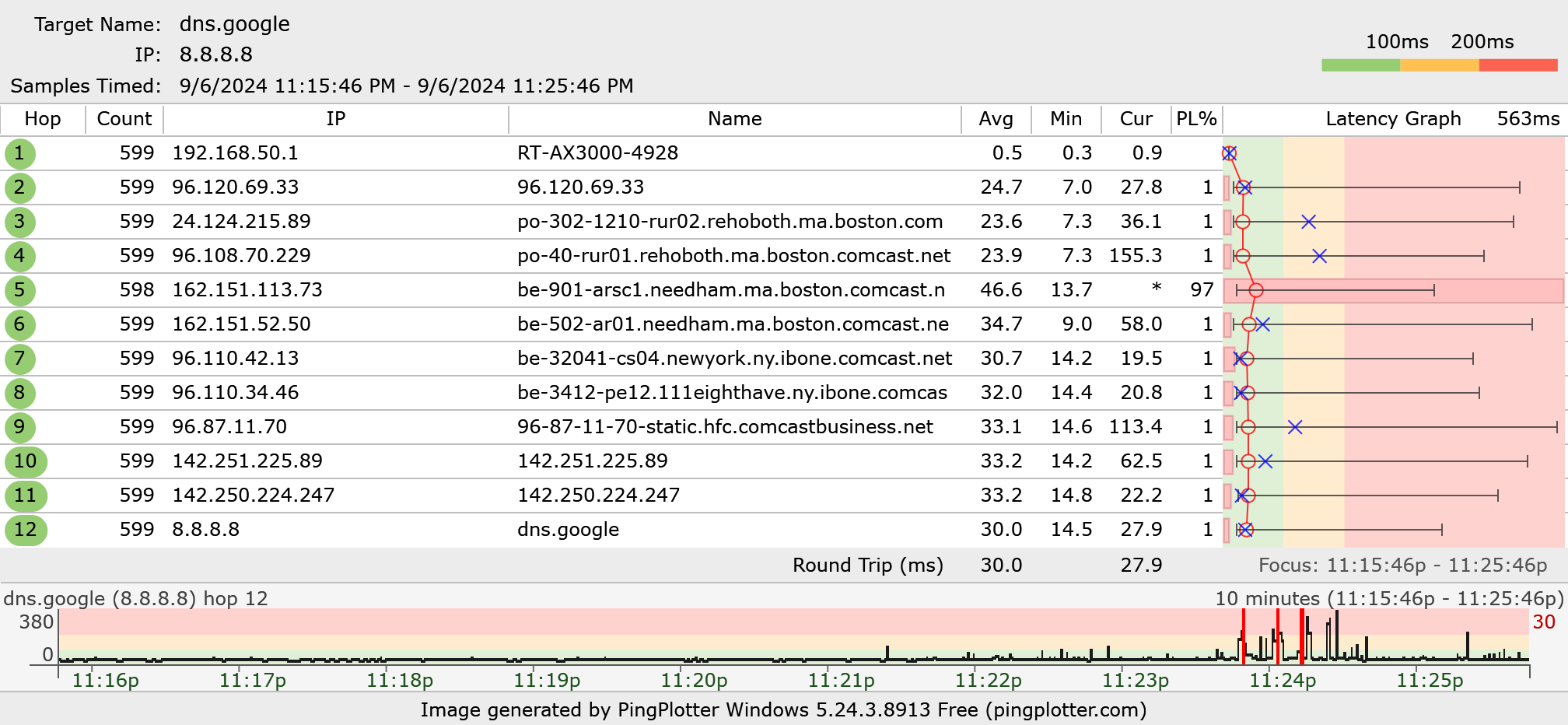Click IP 24.124.215.89 in hop 3
Image resolution: width=1568 pixels, height=725 pixels.
[x=241, y=222]
